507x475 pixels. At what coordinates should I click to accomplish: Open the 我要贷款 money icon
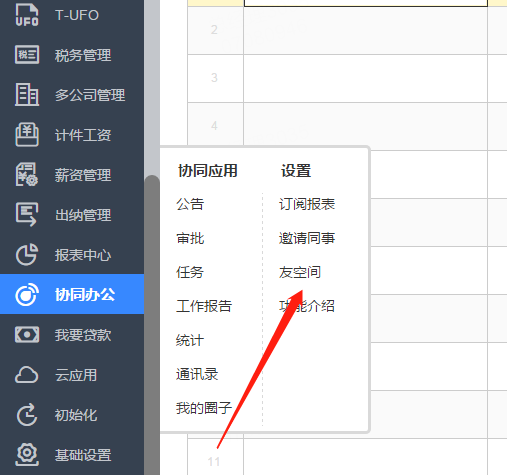click(x=27, y=335)
